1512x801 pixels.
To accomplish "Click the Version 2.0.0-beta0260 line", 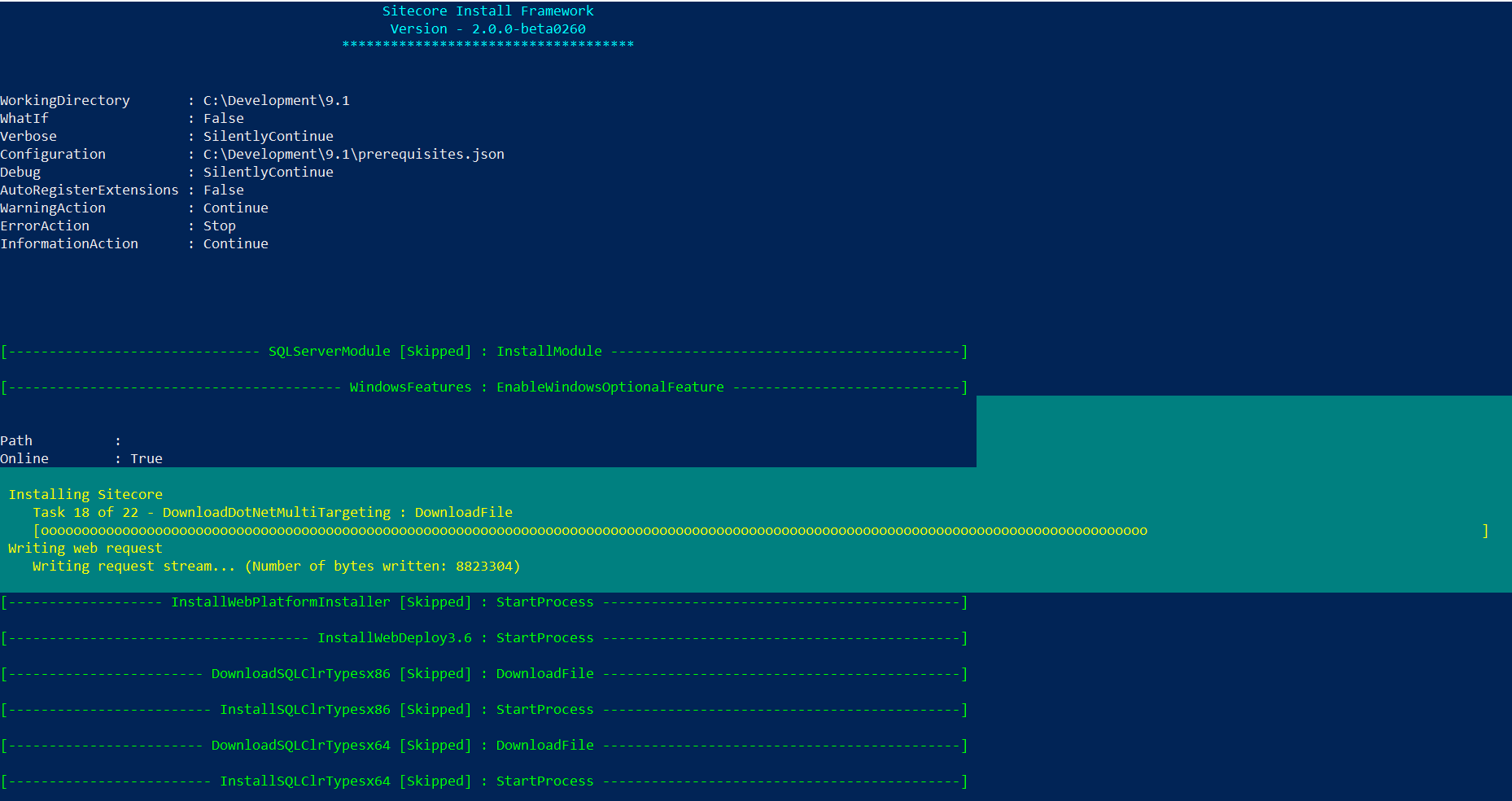I will click(x=488, y=29).
